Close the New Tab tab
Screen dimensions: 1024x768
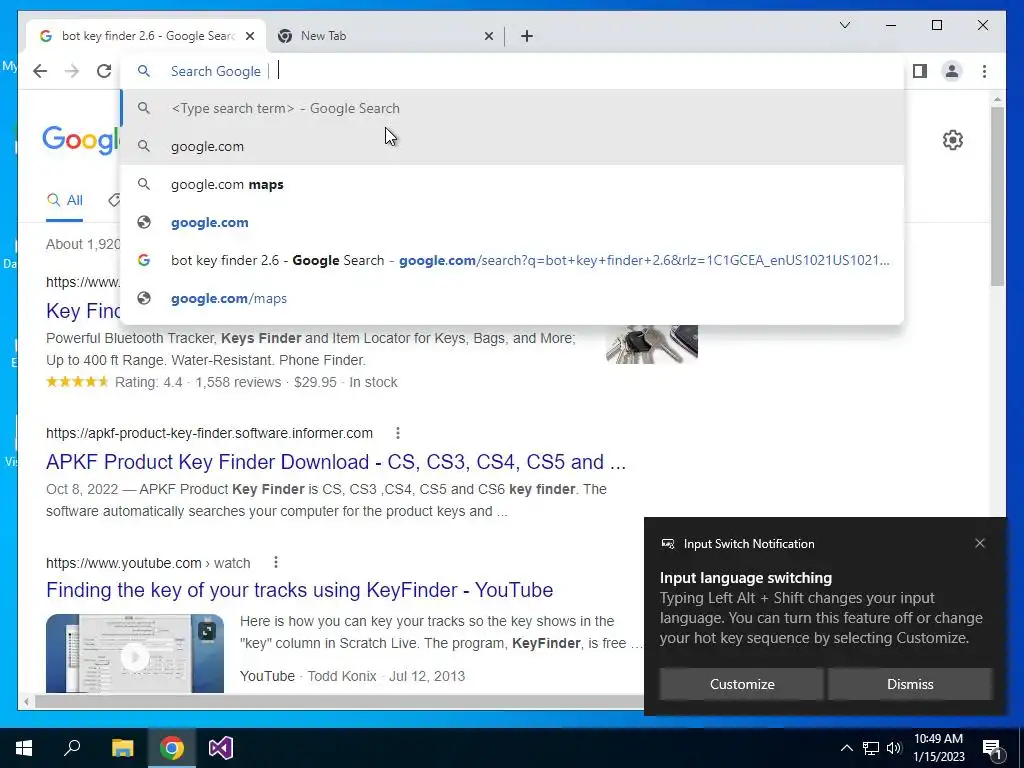click(488, 36)
